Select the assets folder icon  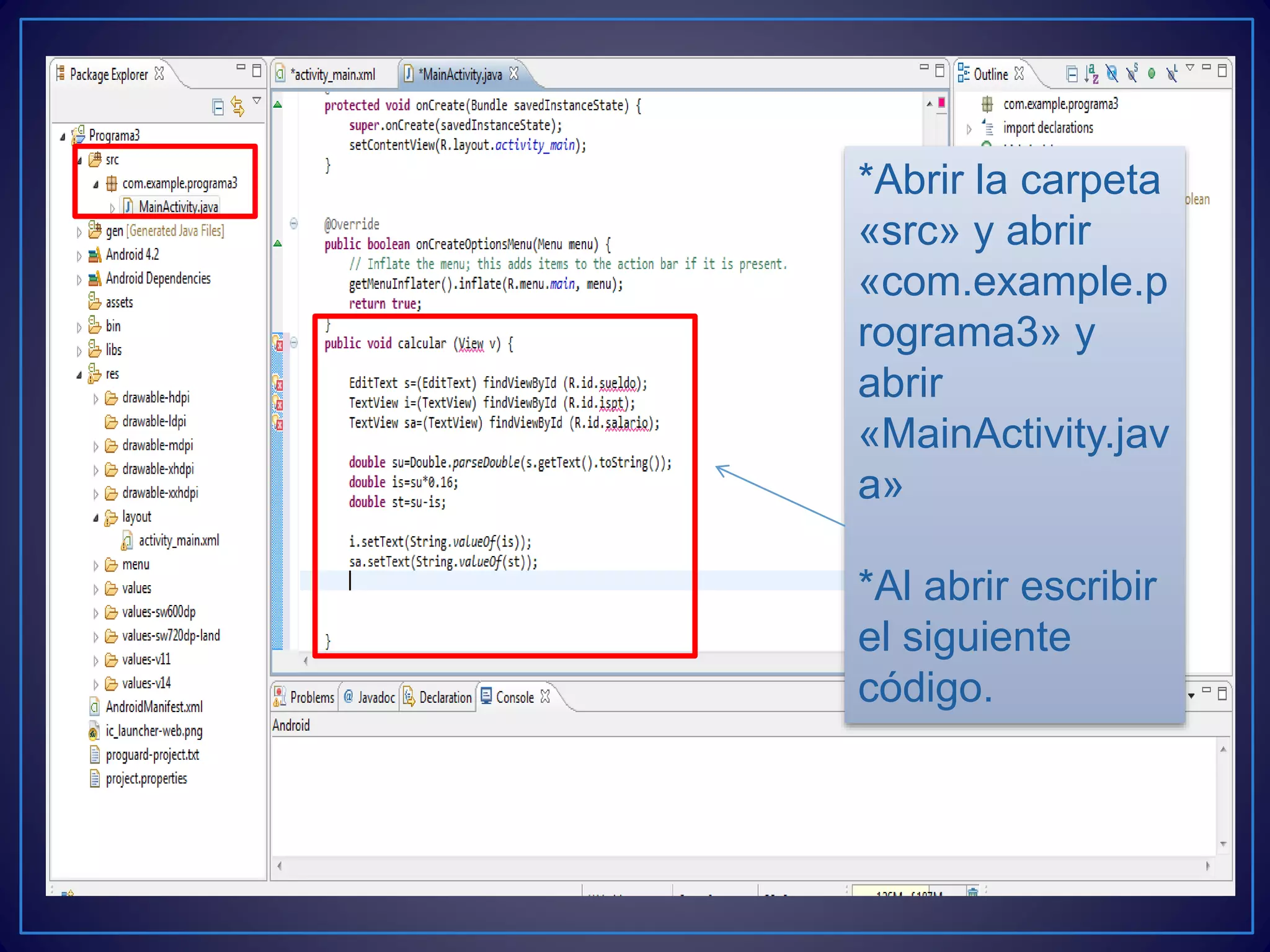(x=94, y=302)
